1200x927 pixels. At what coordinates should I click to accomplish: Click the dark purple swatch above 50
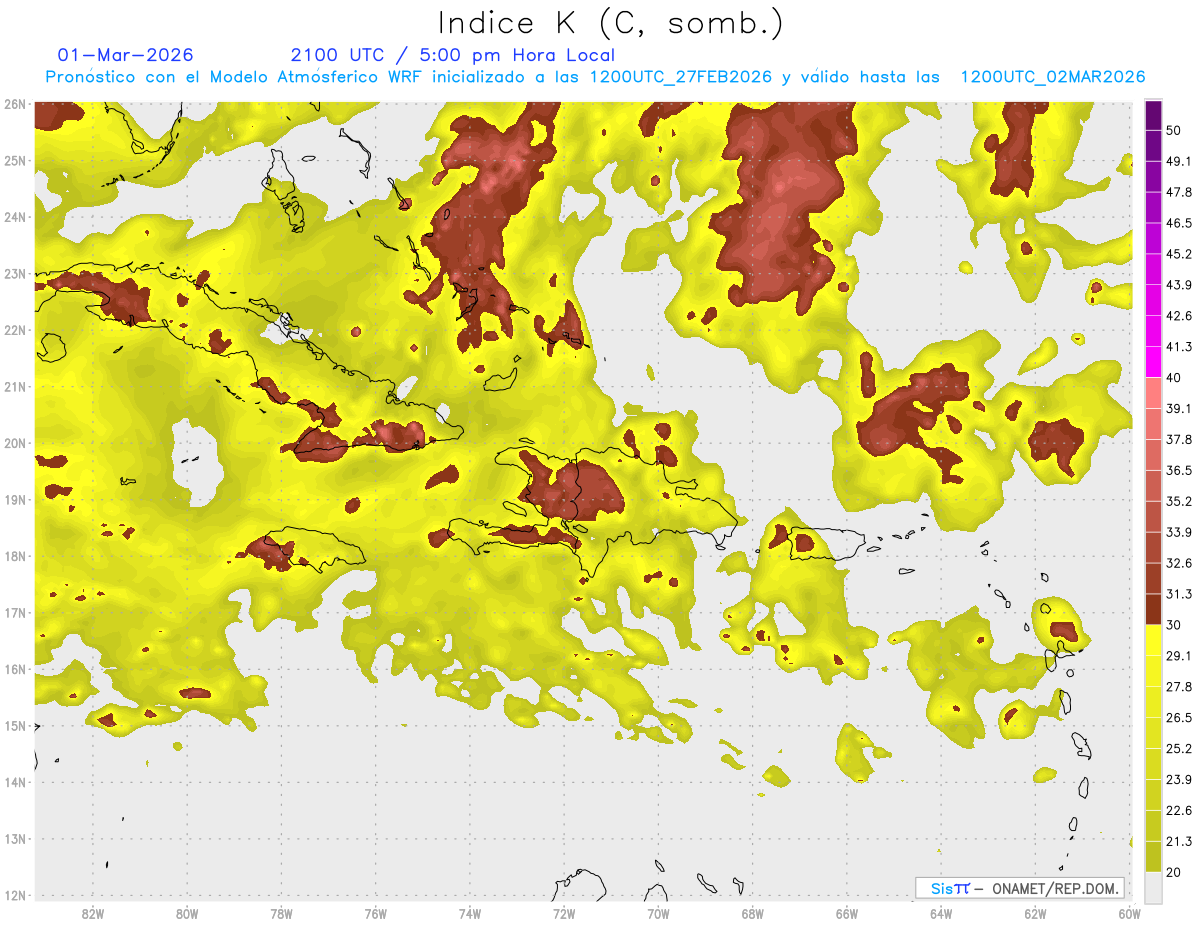pyautogui.click(x=1153, y=116)
